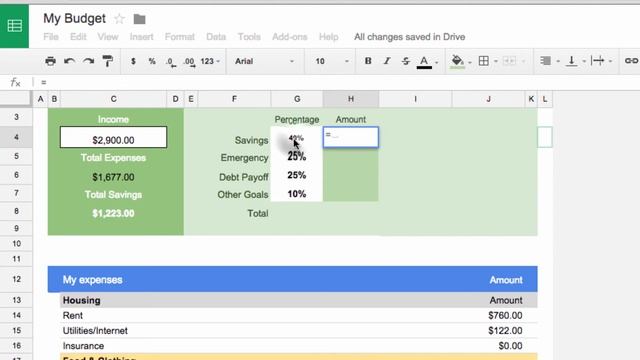Select the Other Goals 10% cell
The width and height of the screenshot is (640, 360).
(x=297, y=193)
